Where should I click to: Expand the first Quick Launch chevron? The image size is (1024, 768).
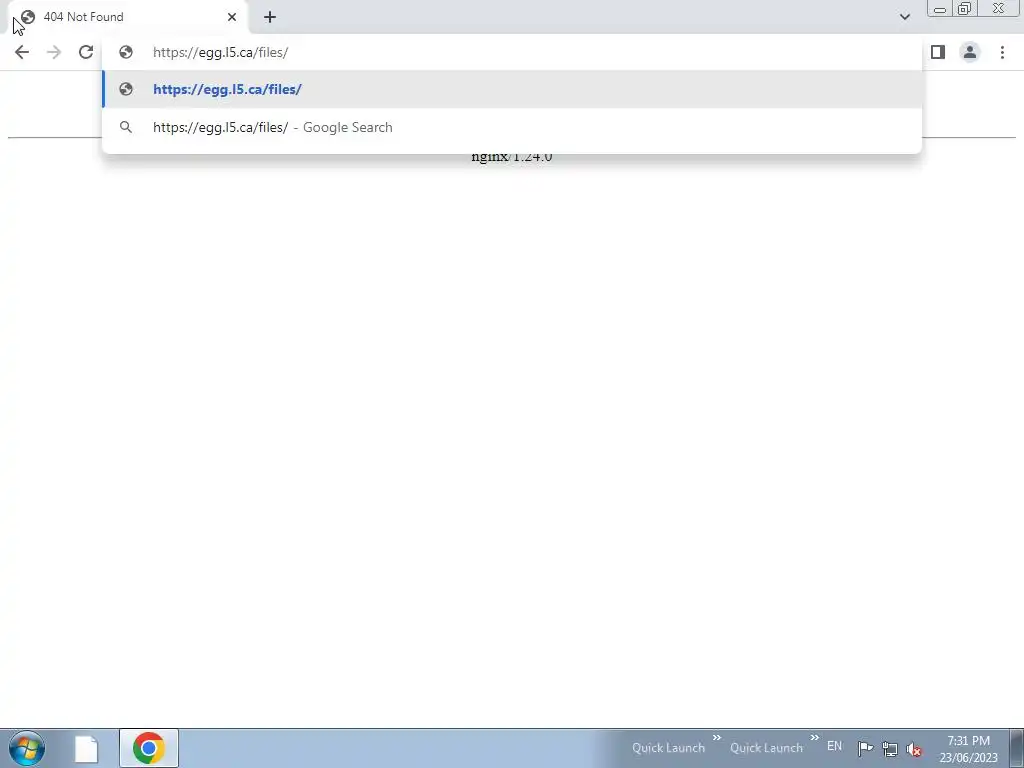click(716, 738)
